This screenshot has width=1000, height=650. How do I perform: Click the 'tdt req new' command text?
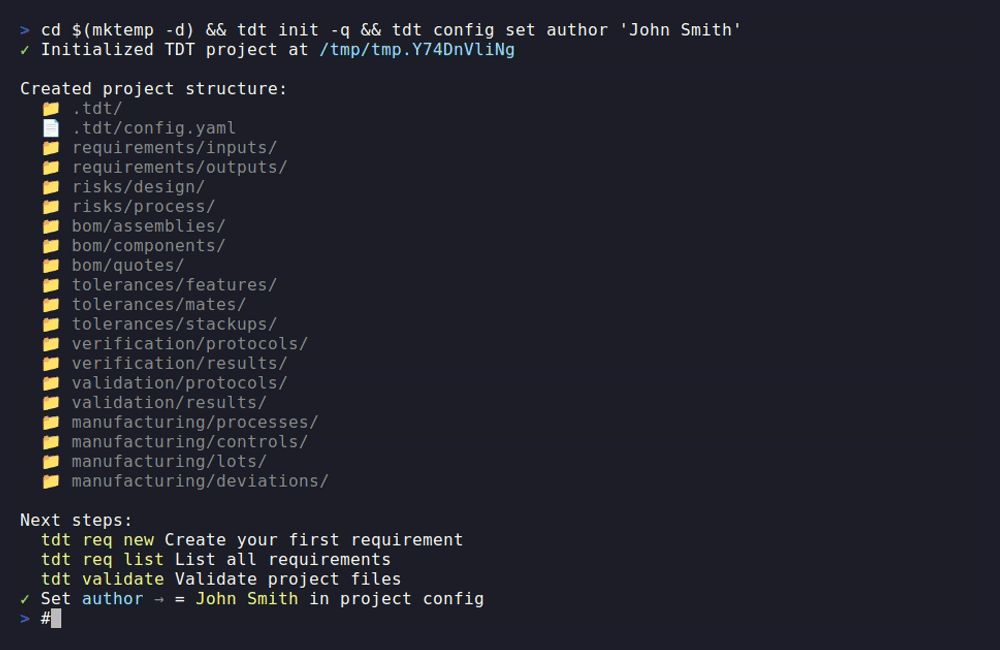coord(98,540)
